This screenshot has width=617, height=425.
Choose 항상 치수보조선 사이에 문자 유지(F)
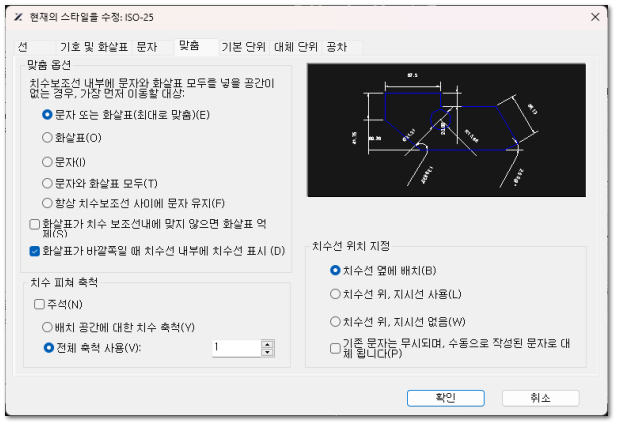tap(134, 203)
